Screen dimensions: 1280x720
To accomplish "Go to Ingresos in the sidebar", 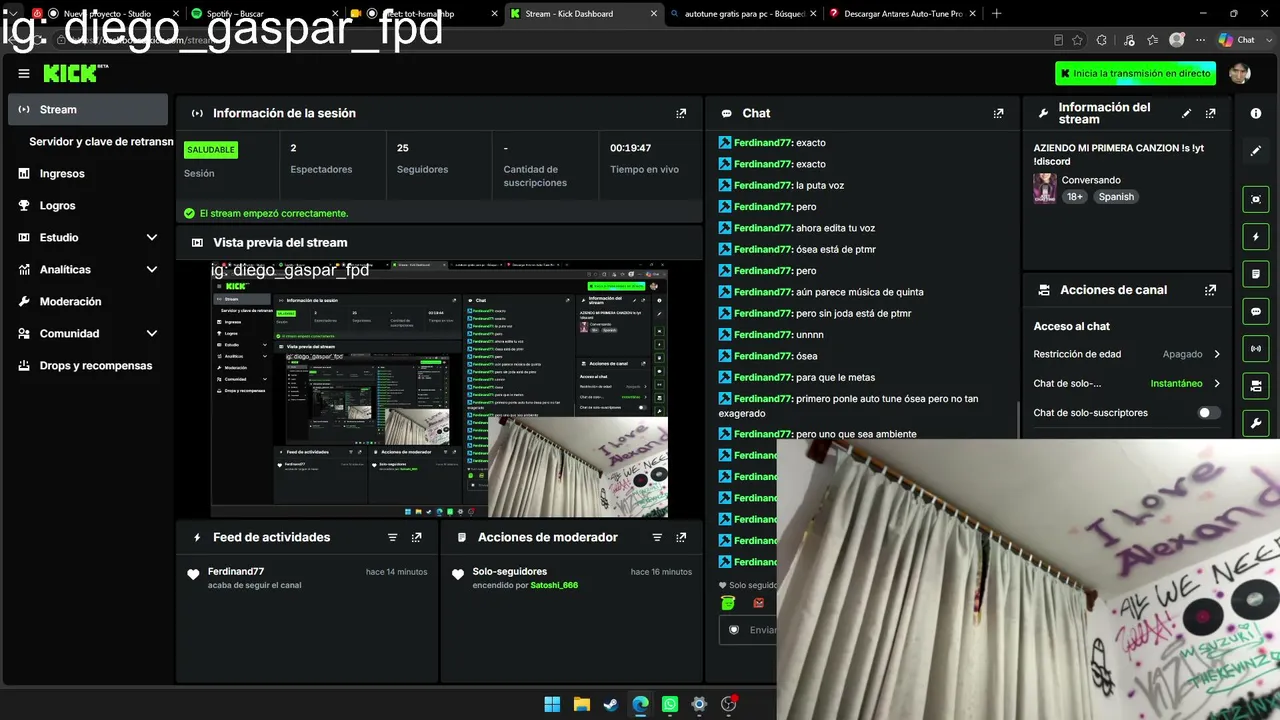I will tap(89, 173).
